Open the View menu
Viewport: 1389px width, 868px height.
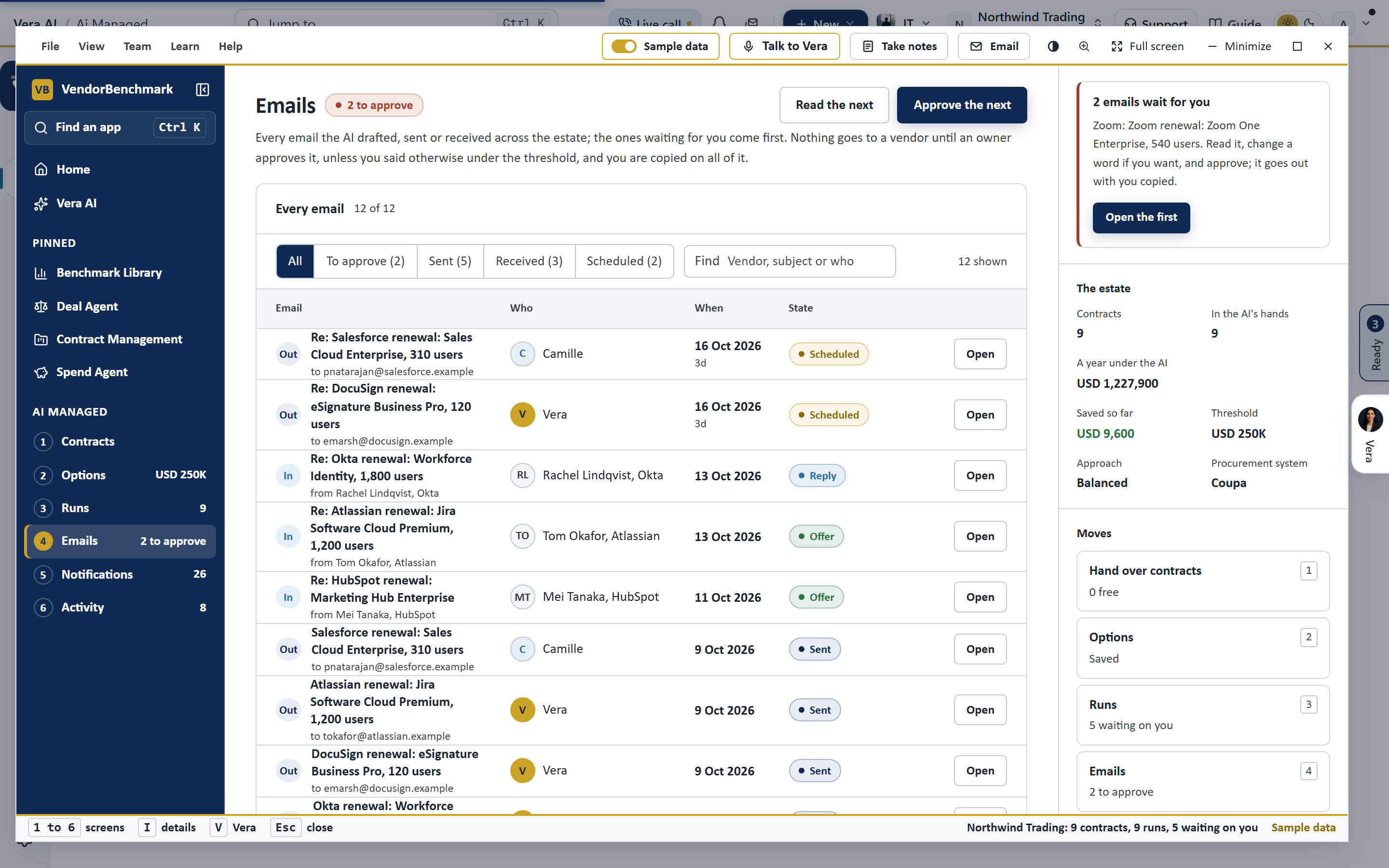(x=91, y=46)
